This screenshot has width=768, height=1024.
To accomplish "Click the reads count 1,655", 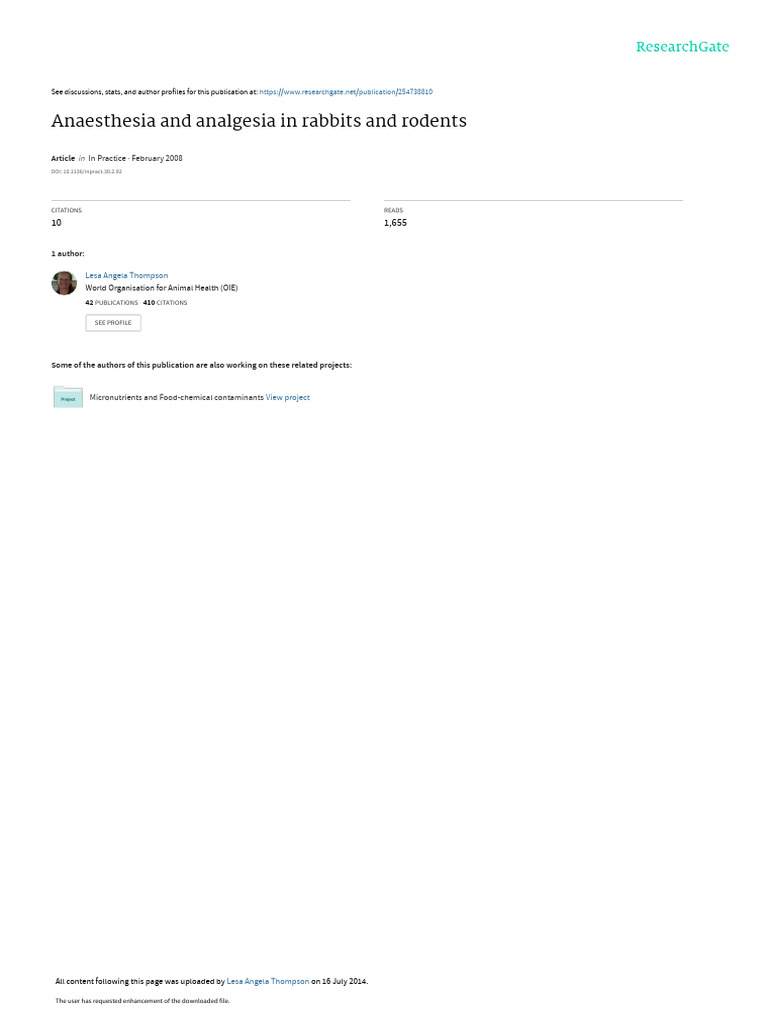I will tap(395, 223).
